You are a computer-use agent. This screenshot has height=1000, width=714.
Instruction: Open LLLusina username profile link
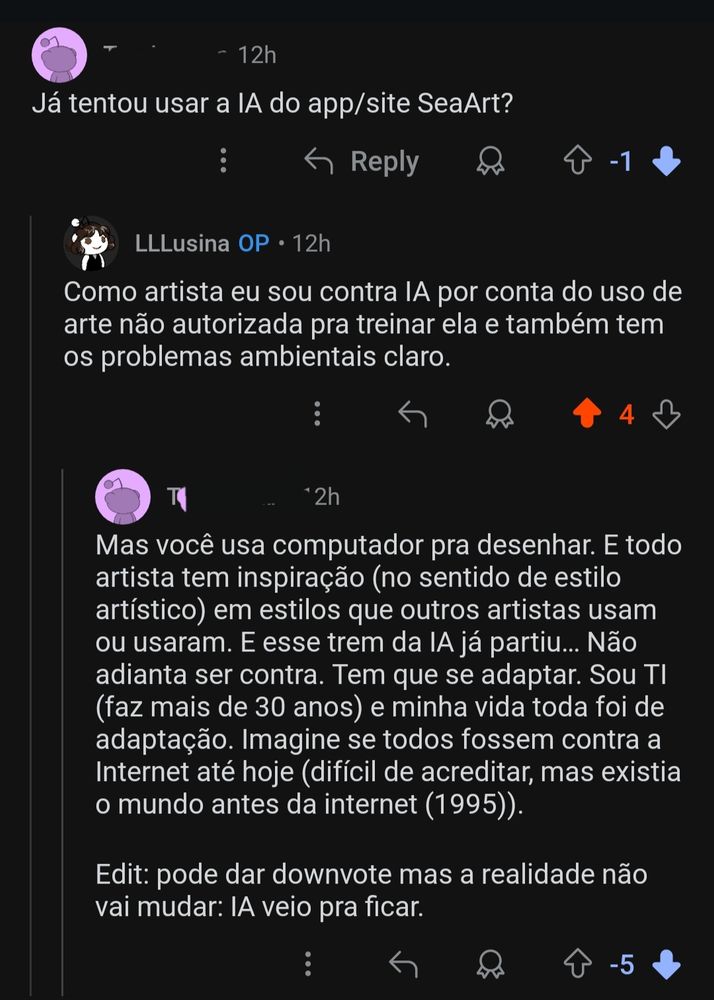point(182,243)
